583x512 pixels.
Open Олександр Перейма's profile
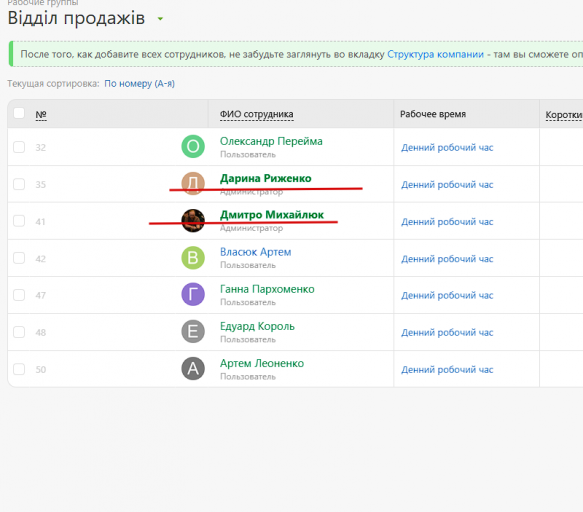pos(271,141)
